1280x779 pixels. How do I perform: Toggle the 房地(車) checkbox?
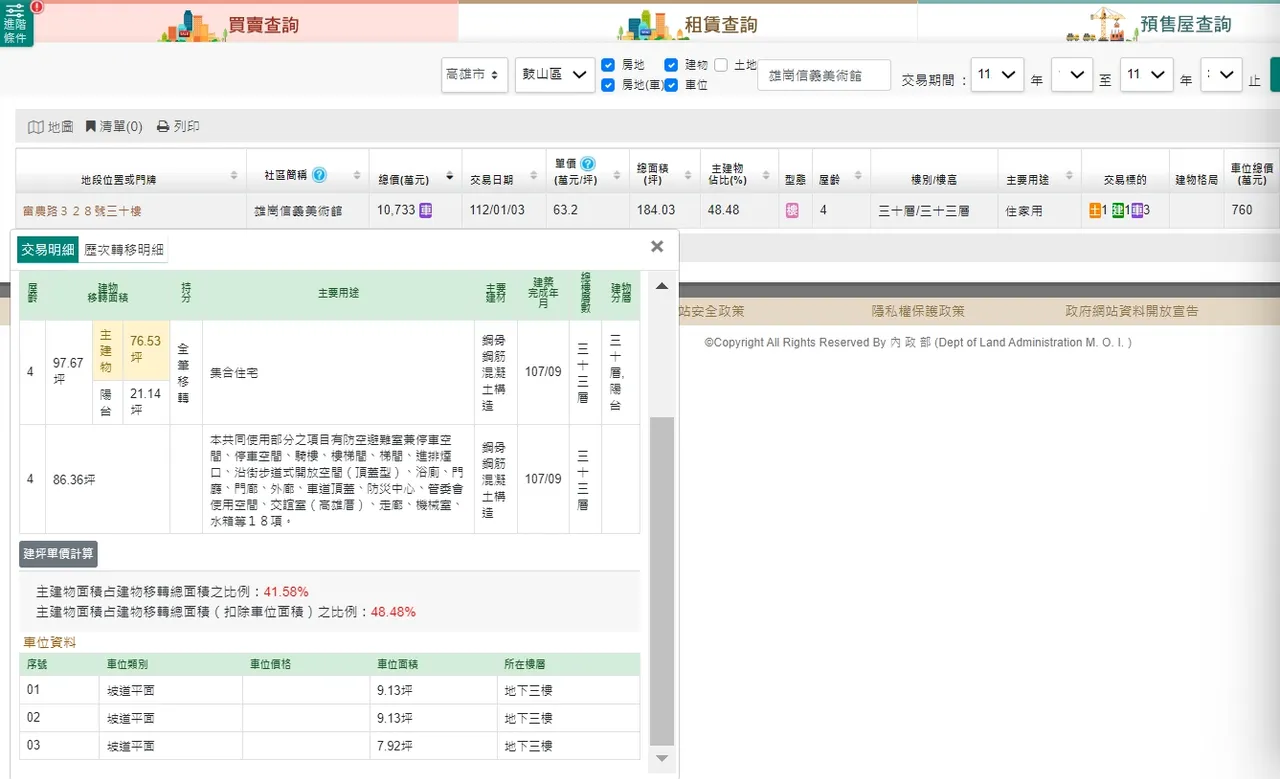click(608, 86)
